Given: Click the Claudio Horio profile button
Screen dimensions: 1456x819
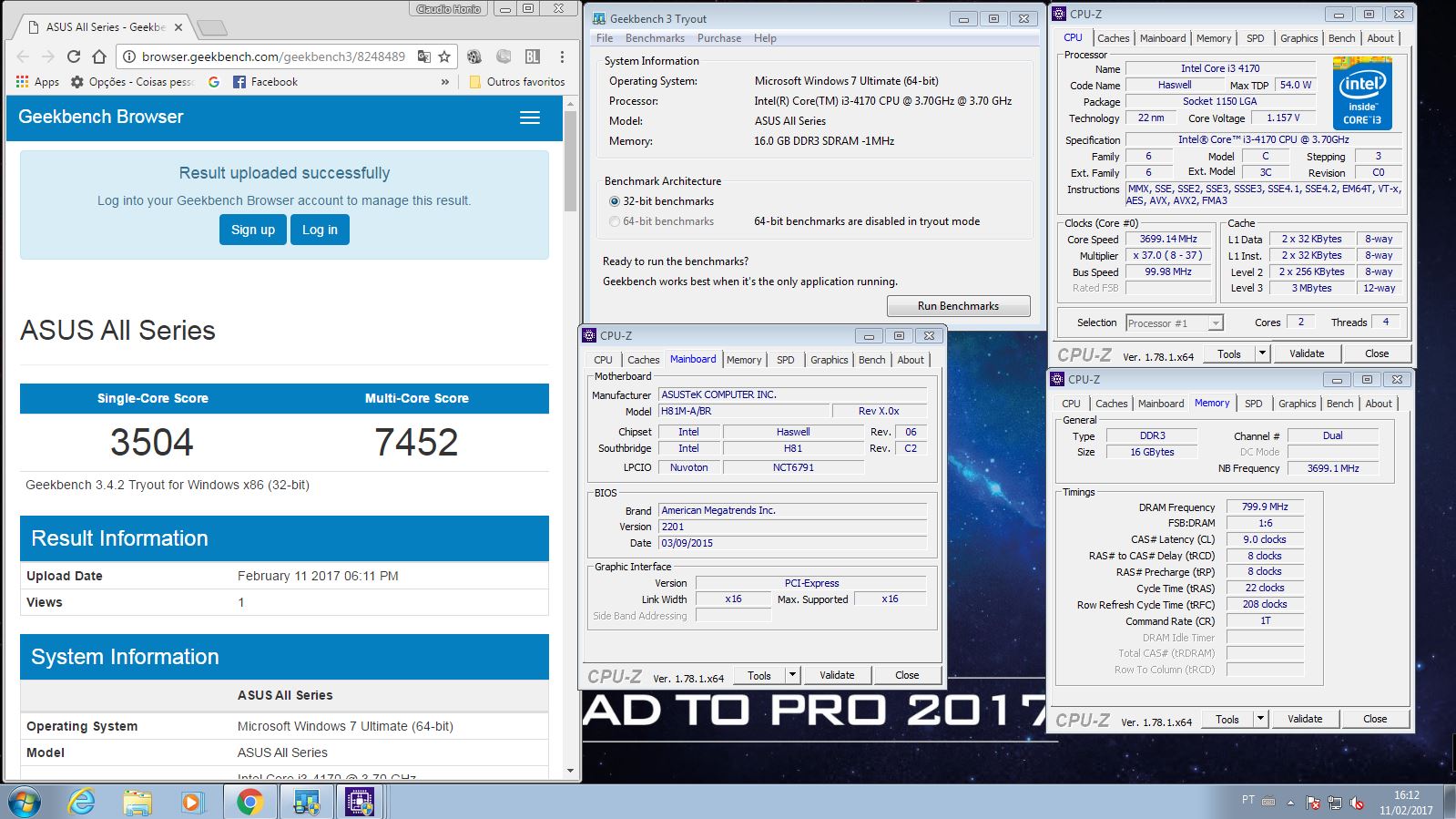Looking at the screenshot, I should [x=449, y=9].
